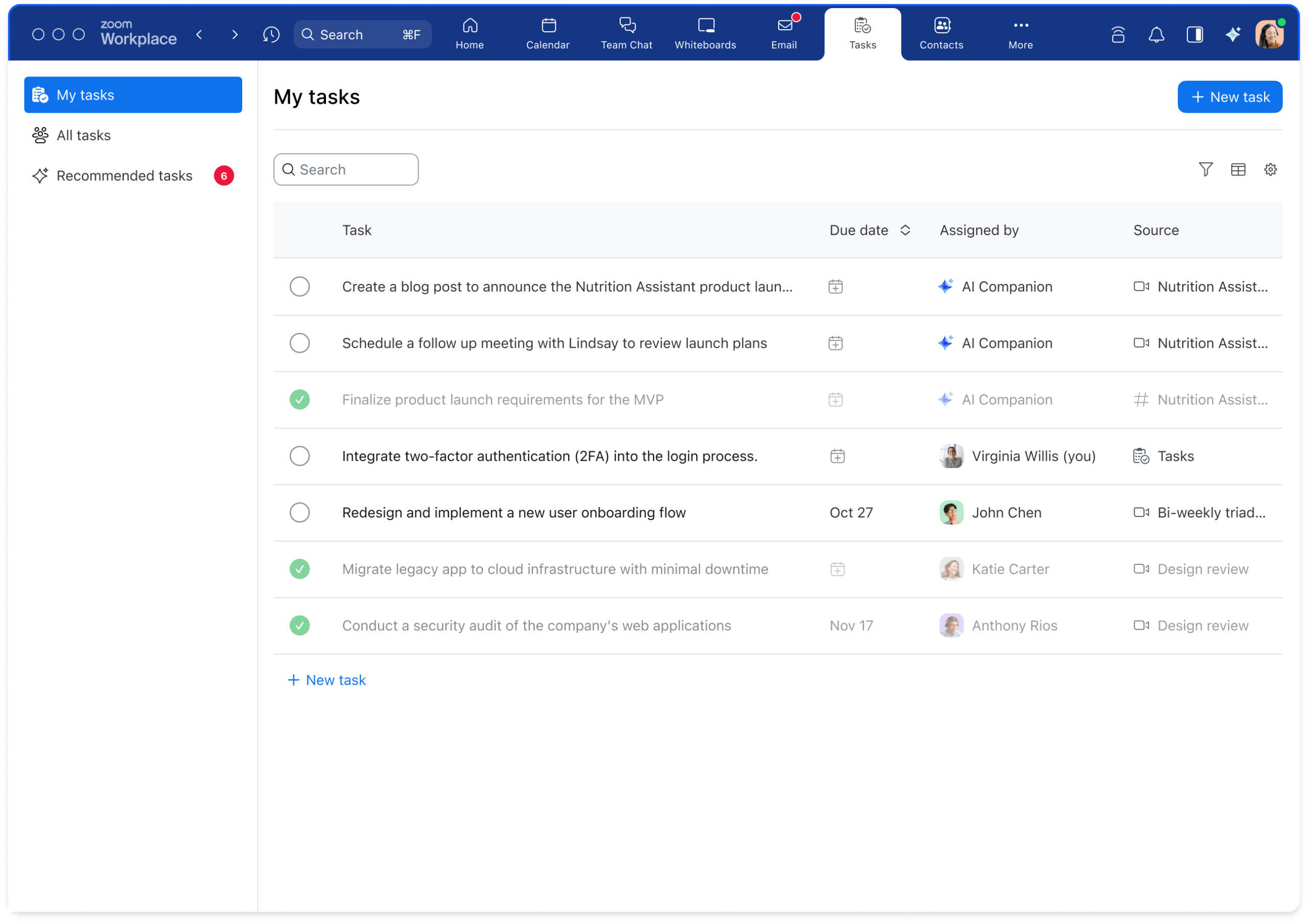
Task: Click the grid/table view icon
Action: [1238, 170]
